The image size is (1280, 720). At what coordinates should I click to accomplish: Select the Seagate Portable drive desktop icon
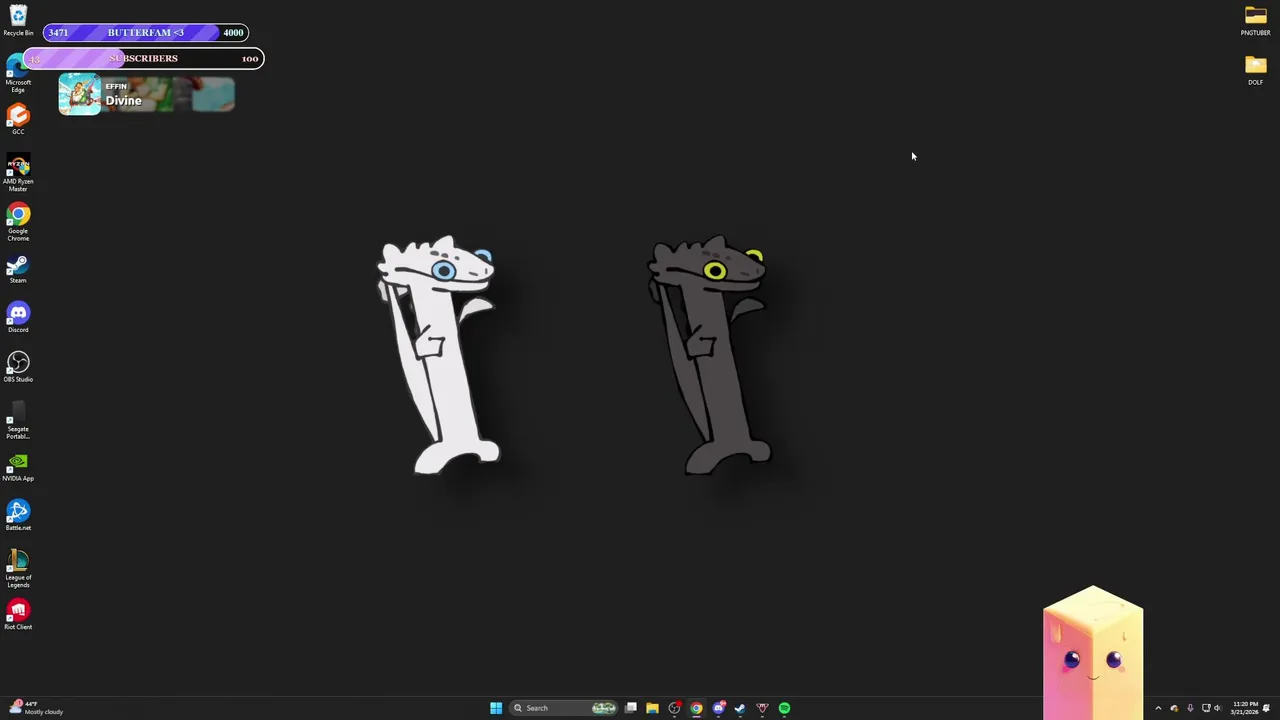click(x=18, y=420)
